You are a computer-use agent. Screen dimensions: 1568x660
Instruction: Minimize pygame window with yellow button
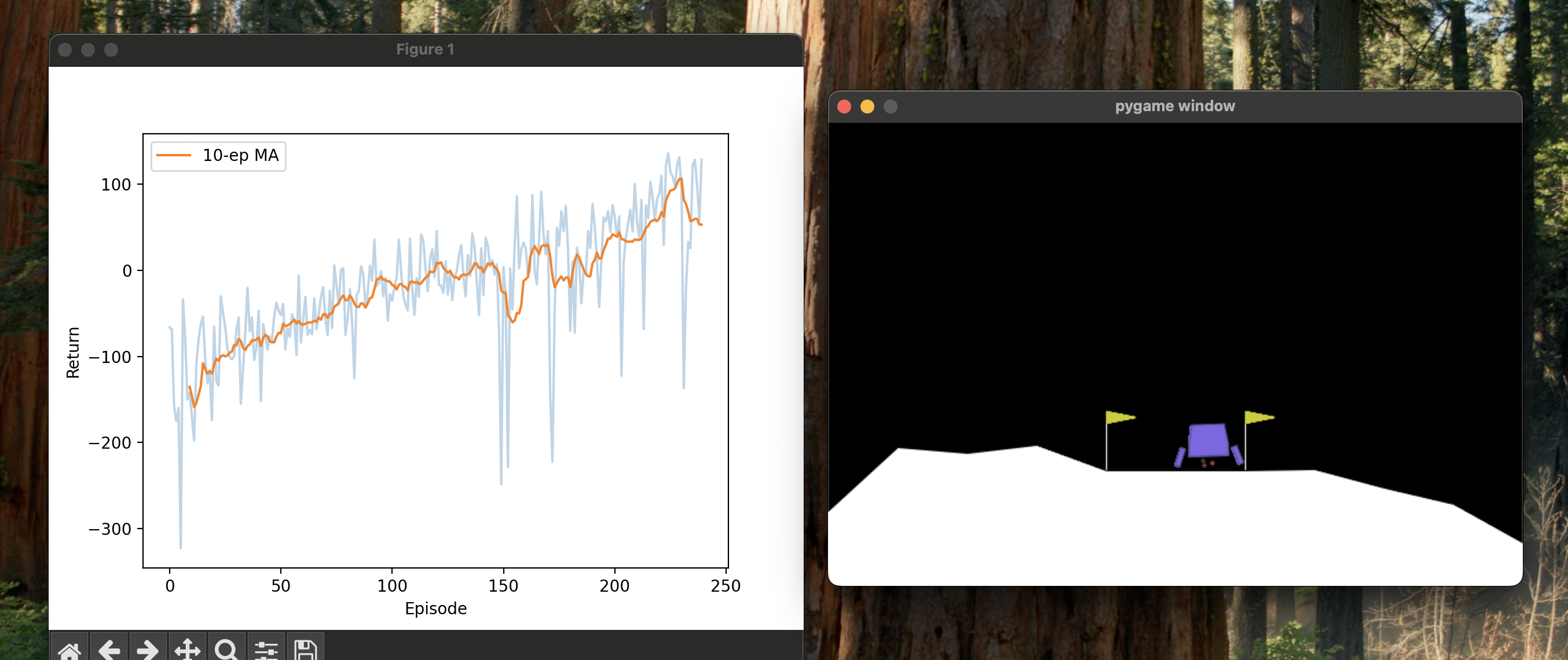[867, 107]
